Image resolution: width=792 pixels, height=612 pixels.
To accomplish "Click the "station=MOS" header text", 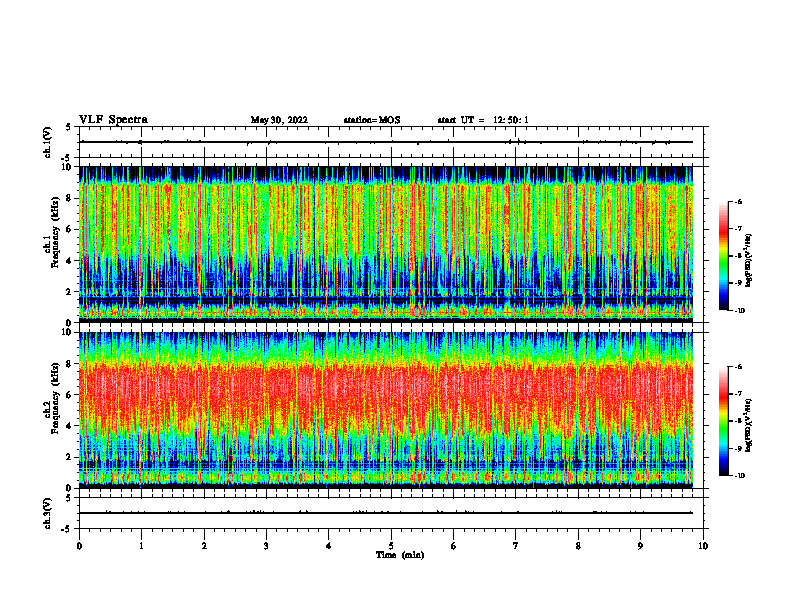I will pyautogui.click(x=372, y=120).
